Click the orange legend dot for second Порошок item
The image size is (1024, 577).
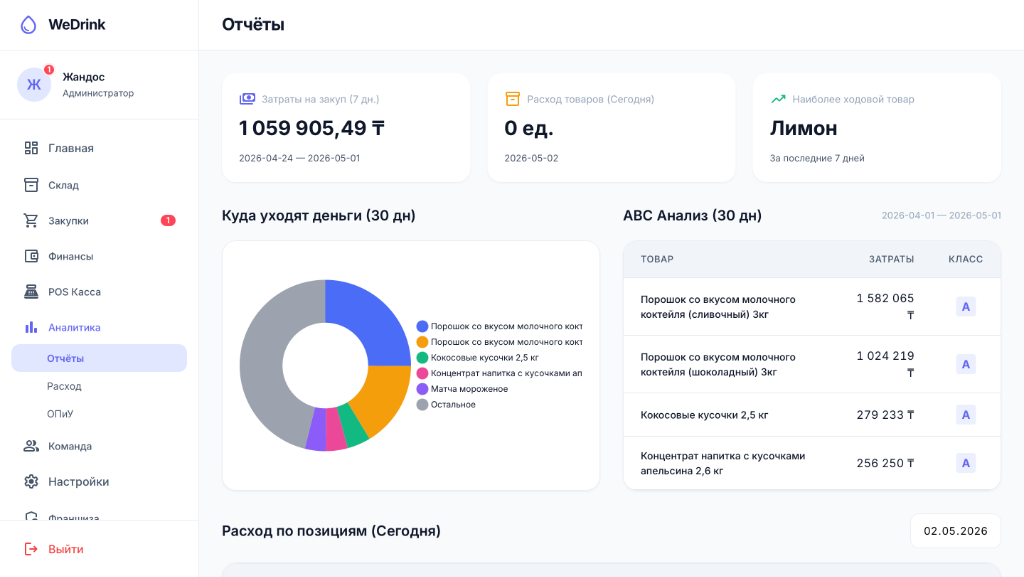coord(422,342)
